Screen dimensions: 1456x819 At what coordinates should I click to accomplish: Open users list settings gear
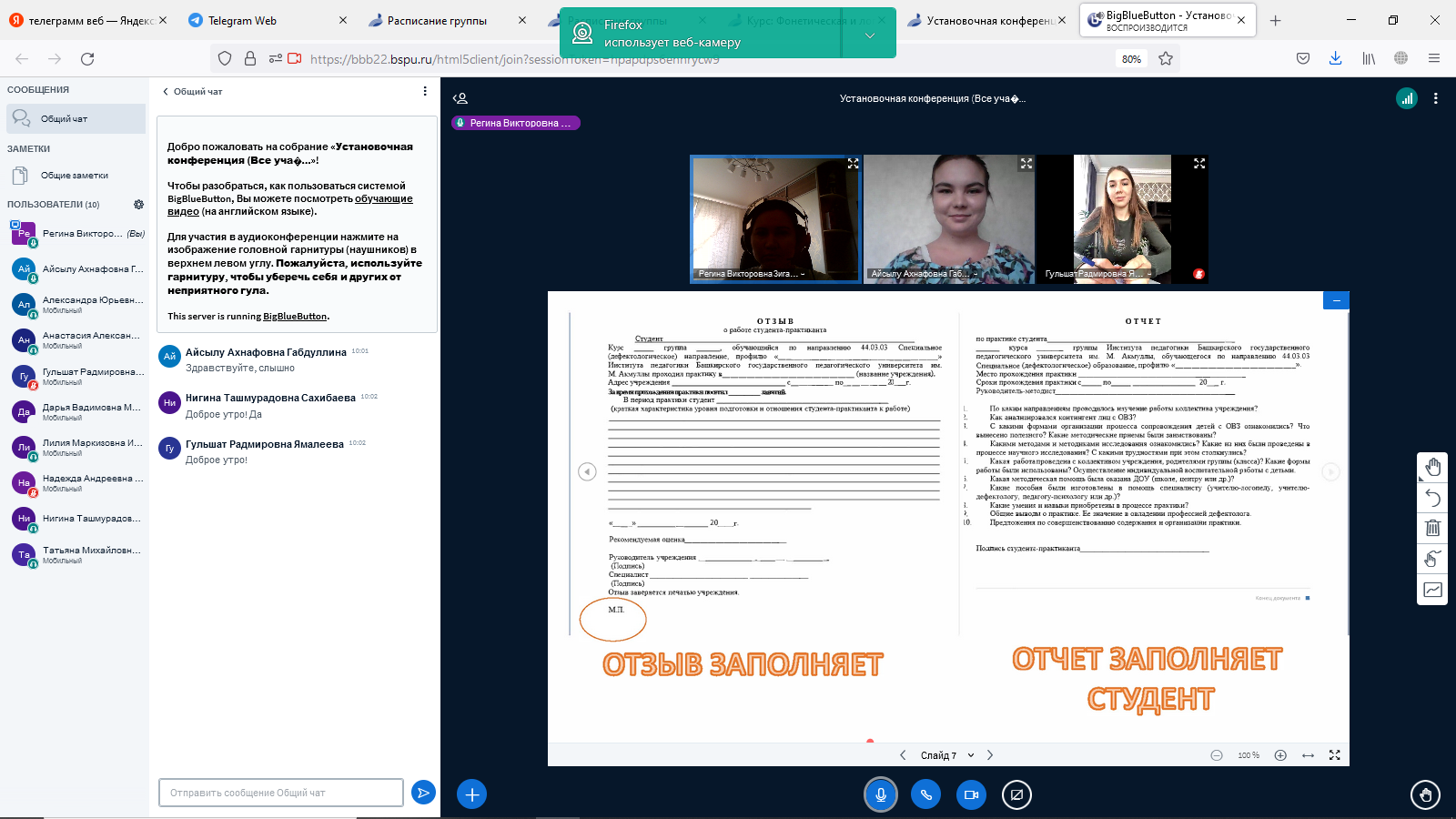(x=138, y=205)
